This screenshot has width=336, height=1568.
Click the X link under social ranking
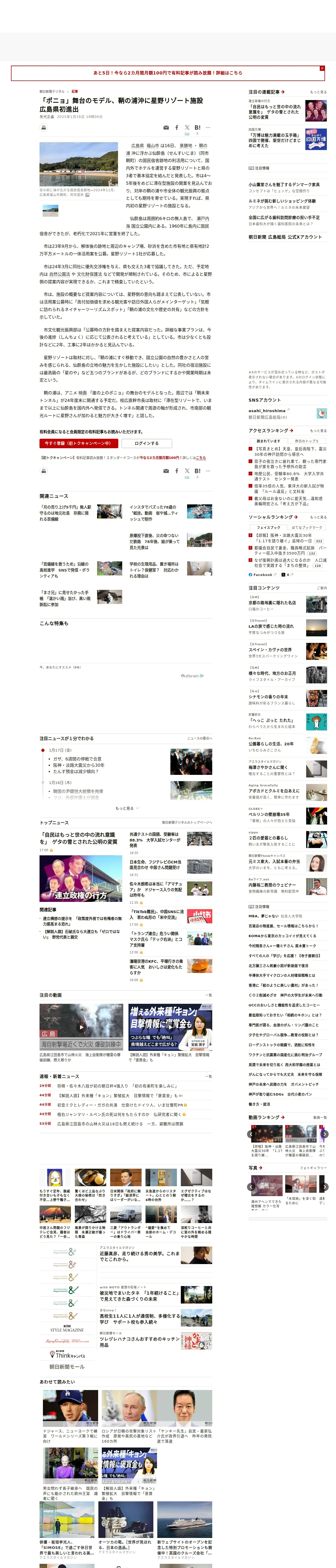tap(288, 575)
